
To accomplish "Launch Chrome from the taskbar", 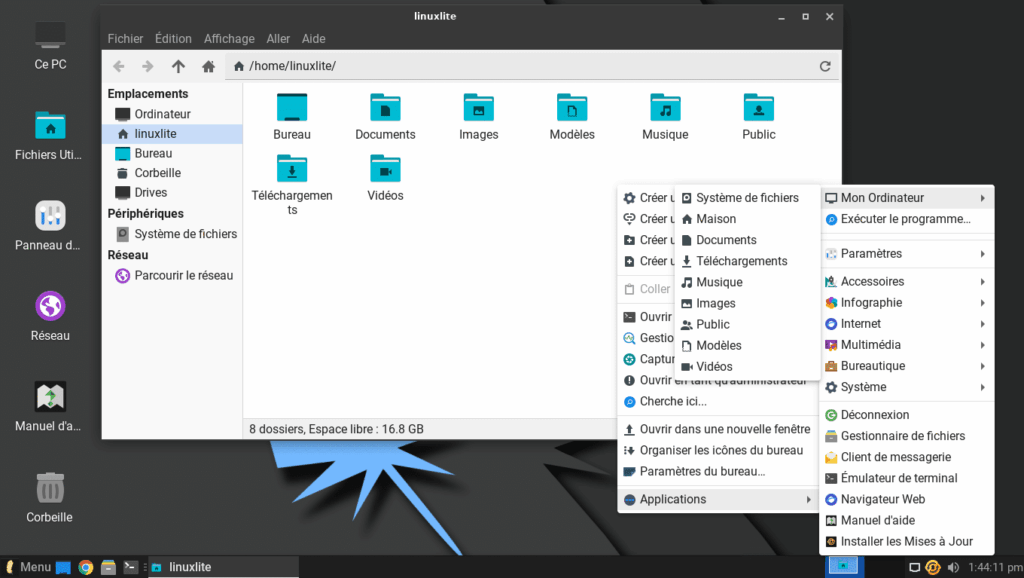I will tap(85, 566).
